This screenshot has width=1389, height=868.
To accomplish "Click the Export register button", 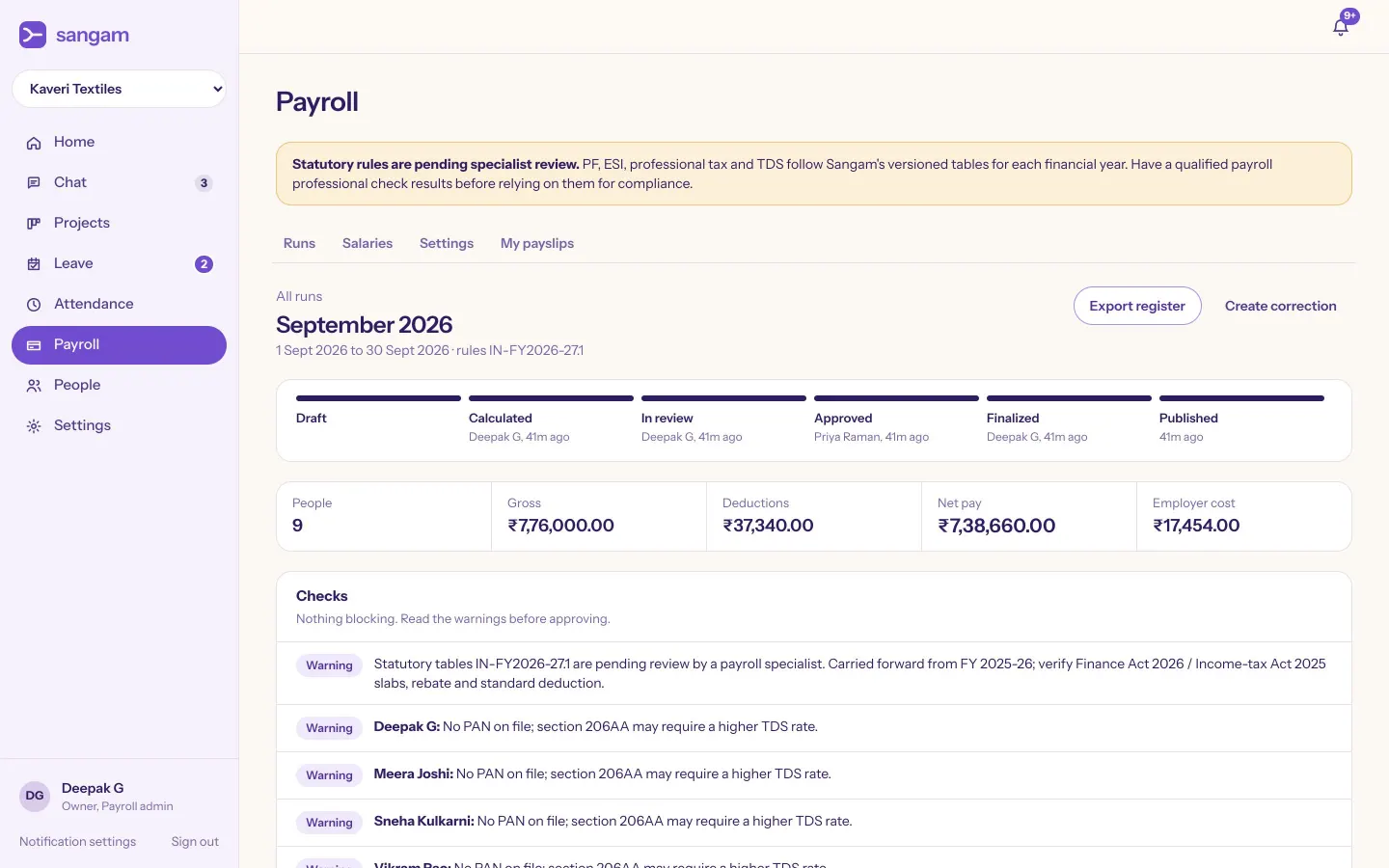I will [x=1137, y=306].
